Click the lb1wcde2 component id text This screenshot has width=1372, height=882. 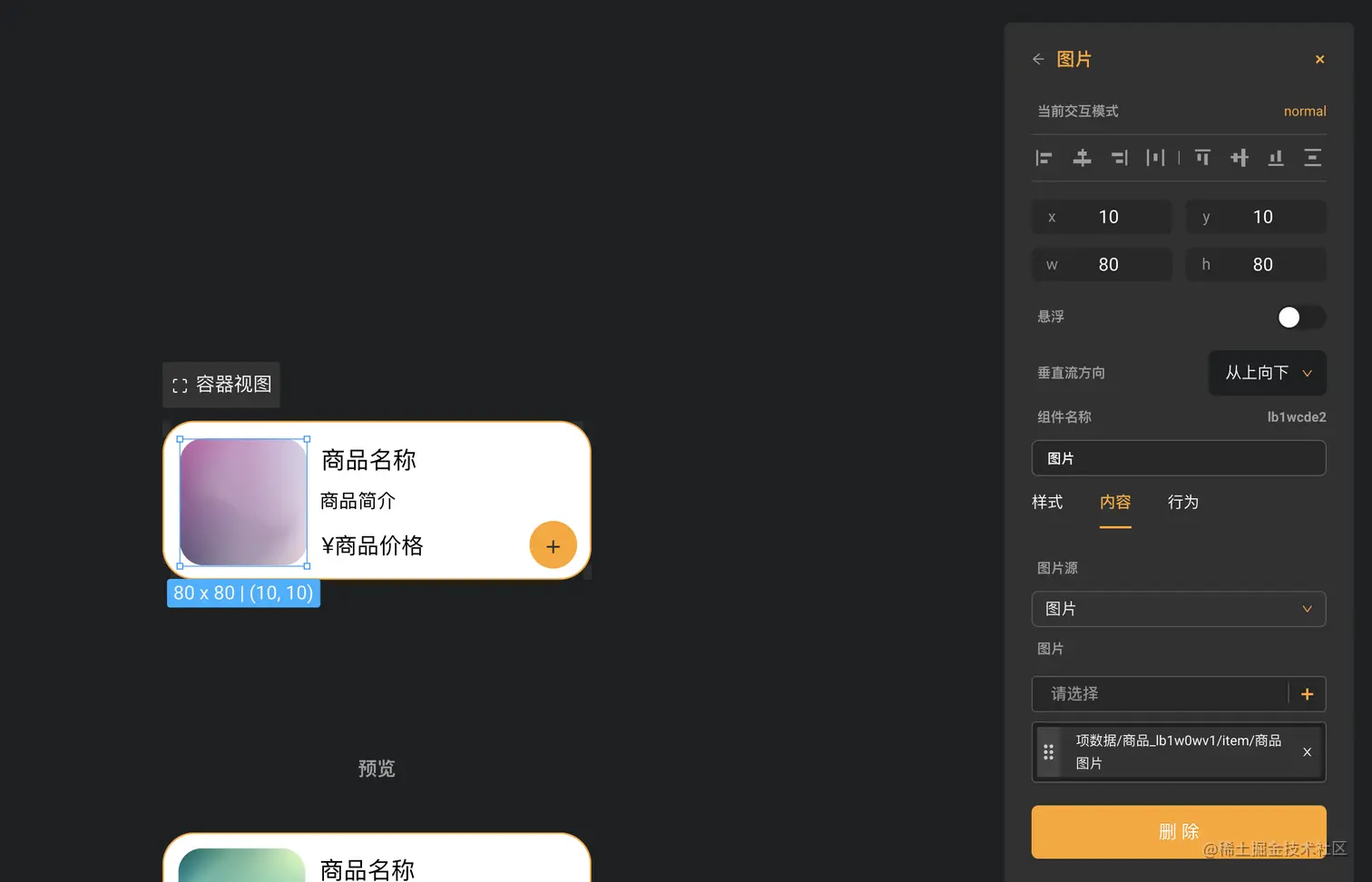(x=1297, y=416)
